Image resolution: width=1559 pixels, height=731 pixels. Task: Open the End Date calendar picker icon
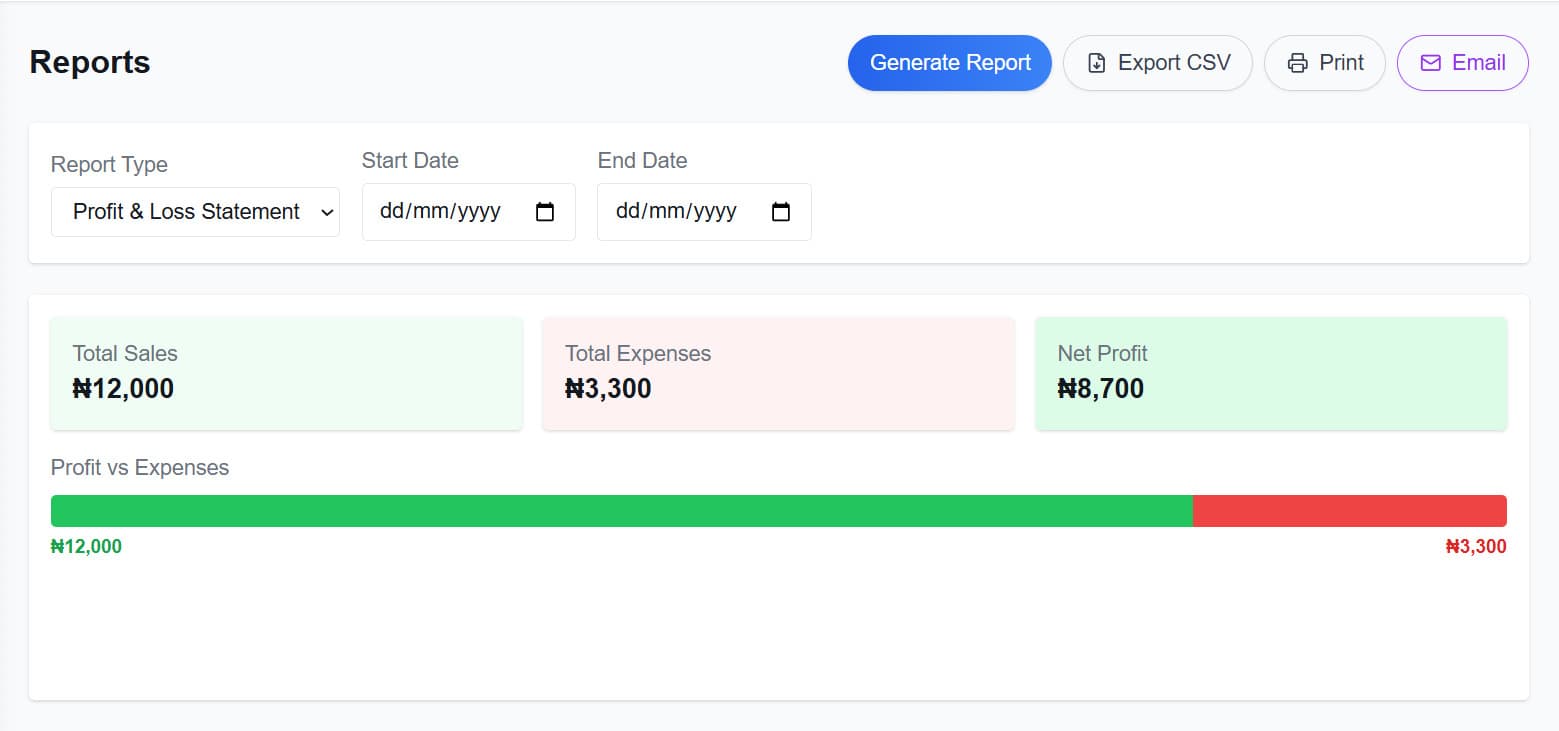(x=781, y=212)
